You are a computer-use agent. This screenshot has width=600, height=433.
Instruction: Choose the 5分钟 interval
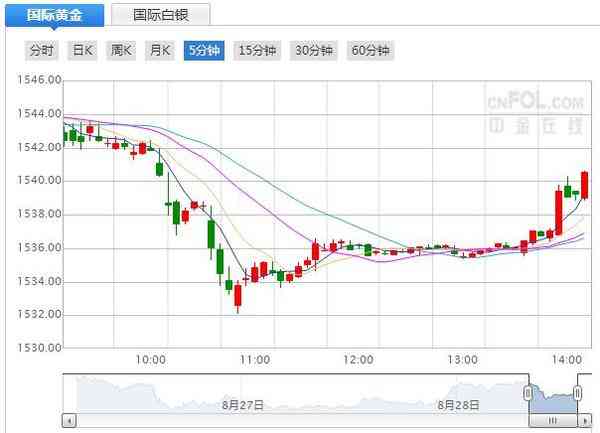[x=205, y=50]
